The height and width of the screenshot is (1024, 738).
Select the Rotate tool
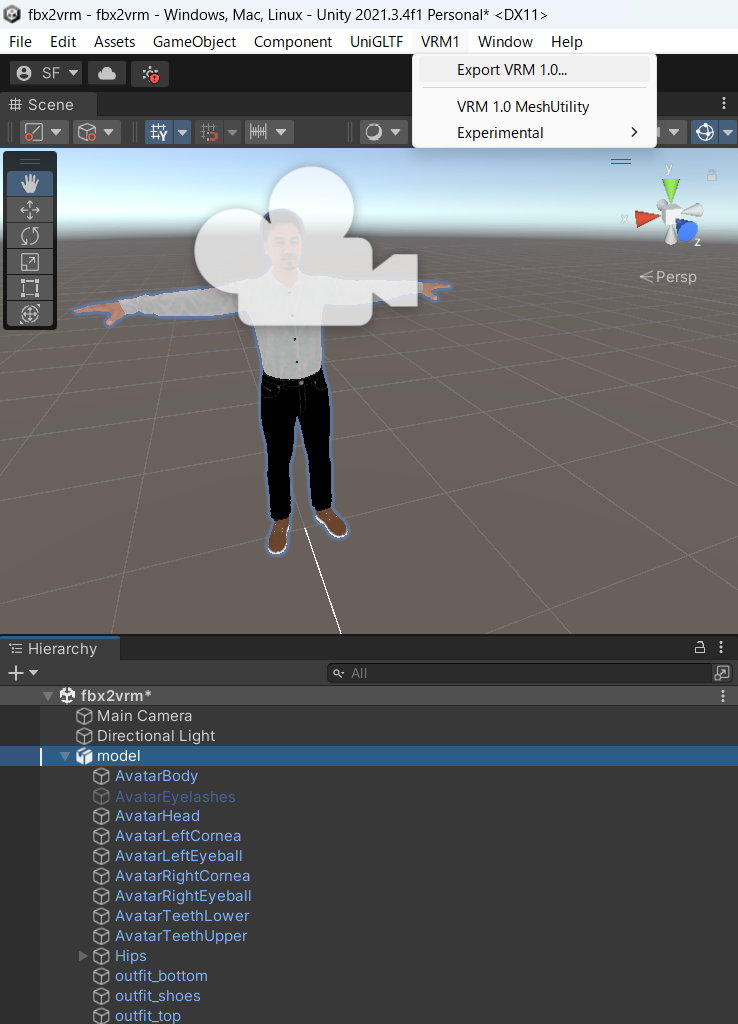pos(30,236)
